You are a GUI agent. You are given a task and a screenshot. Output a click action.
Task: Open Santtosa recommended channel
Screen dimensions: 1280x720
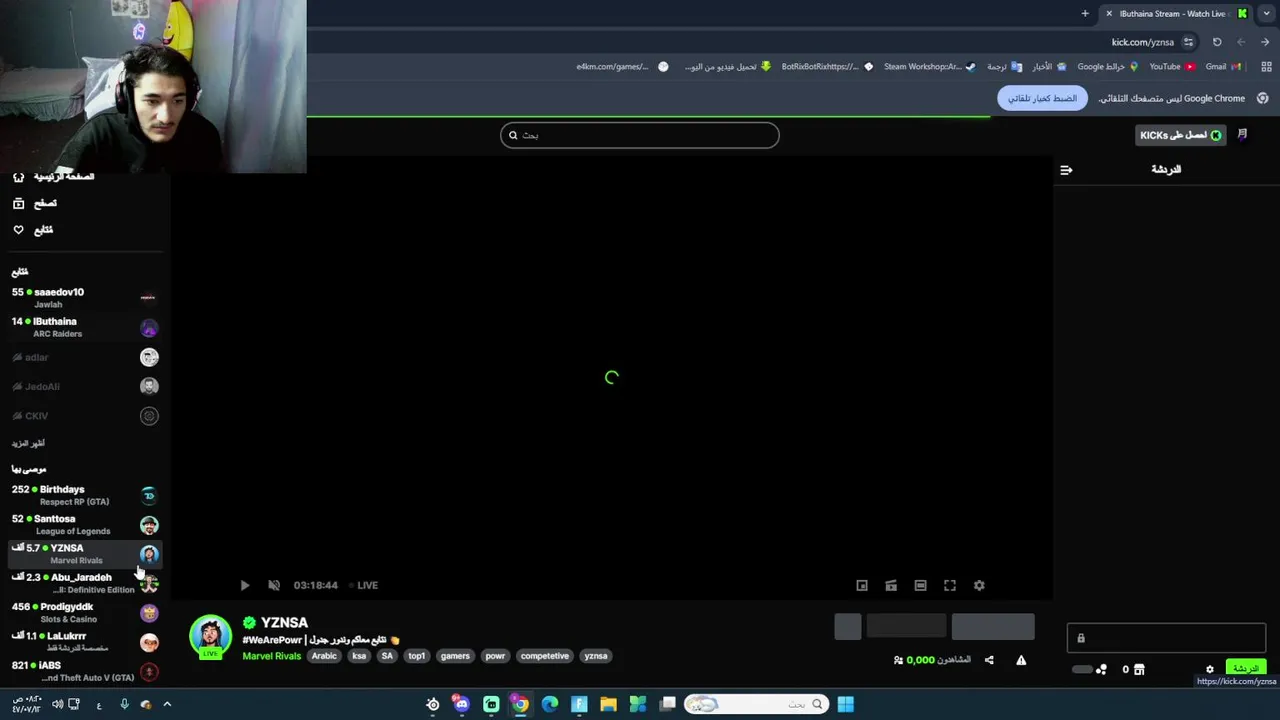85,524
